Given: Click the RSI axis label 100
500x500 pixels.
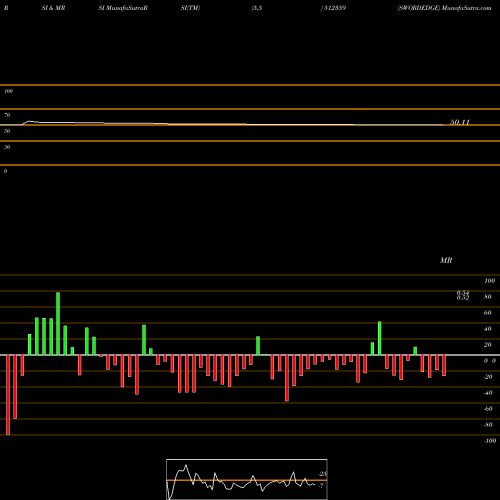Looking at the screenshot, I should coord(8,91).
